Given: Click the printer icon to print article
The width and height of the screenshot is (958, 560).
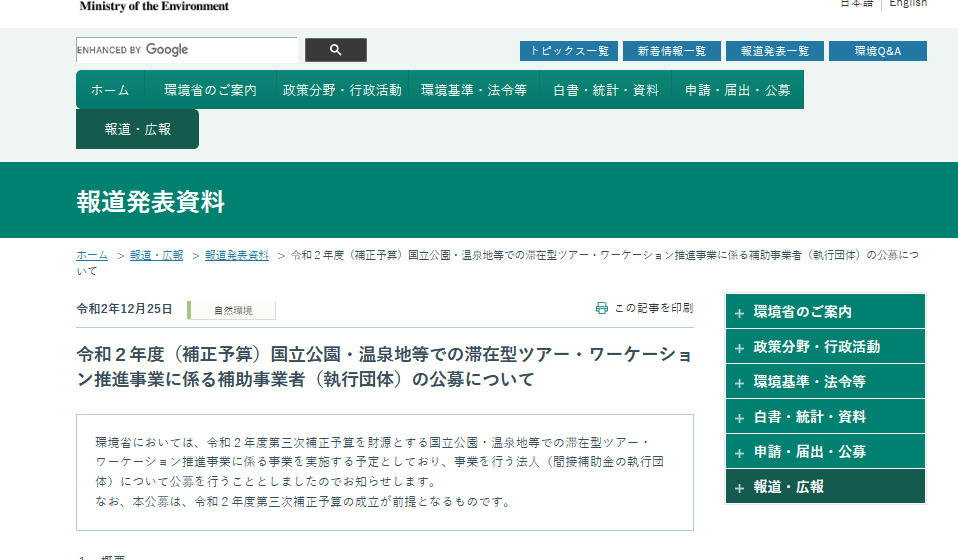Looking at the screenshot, I should pos(602,308).
